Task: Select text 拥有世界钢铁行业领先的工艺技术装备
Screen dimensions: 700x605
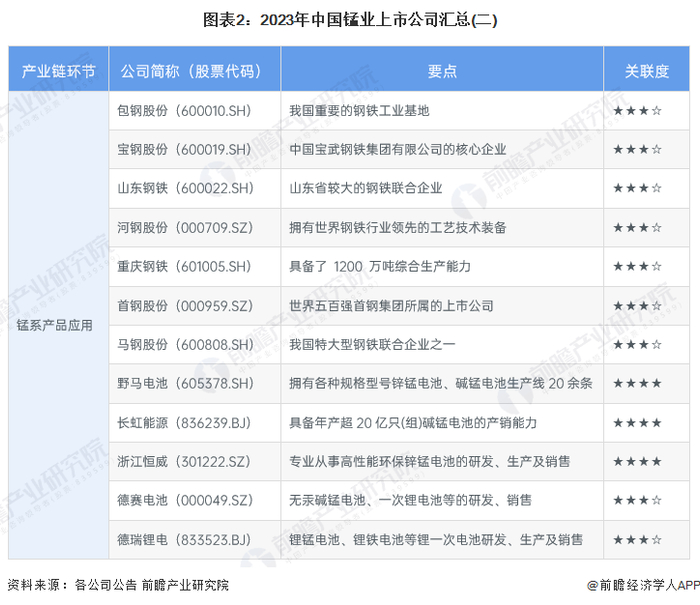Action: coord(398,228)
